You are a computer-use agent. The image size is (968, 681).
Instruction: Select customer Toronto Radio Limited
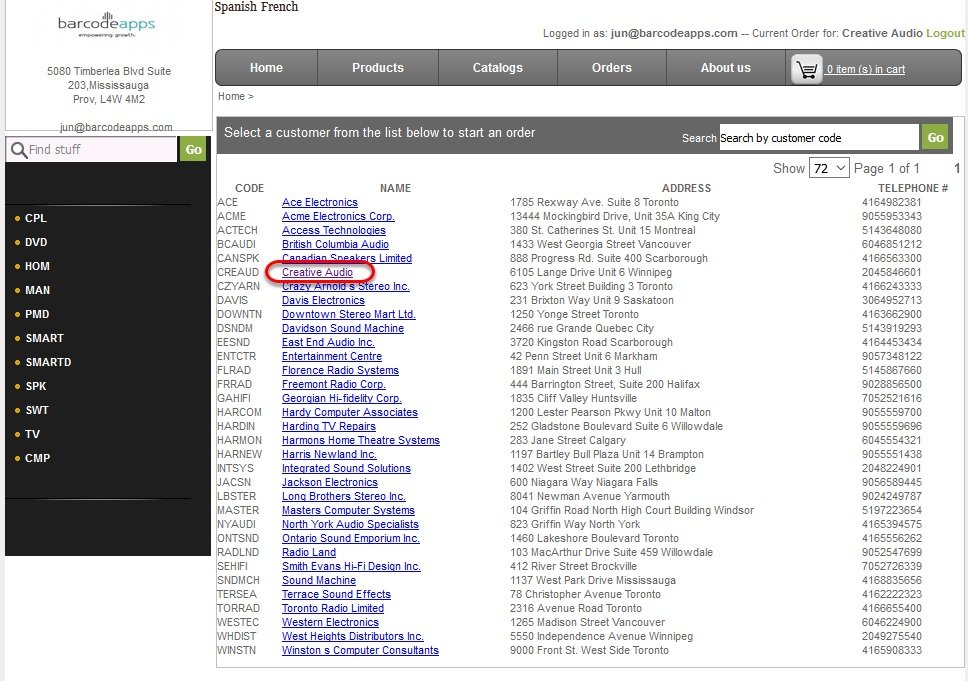(x=333, y=608)
